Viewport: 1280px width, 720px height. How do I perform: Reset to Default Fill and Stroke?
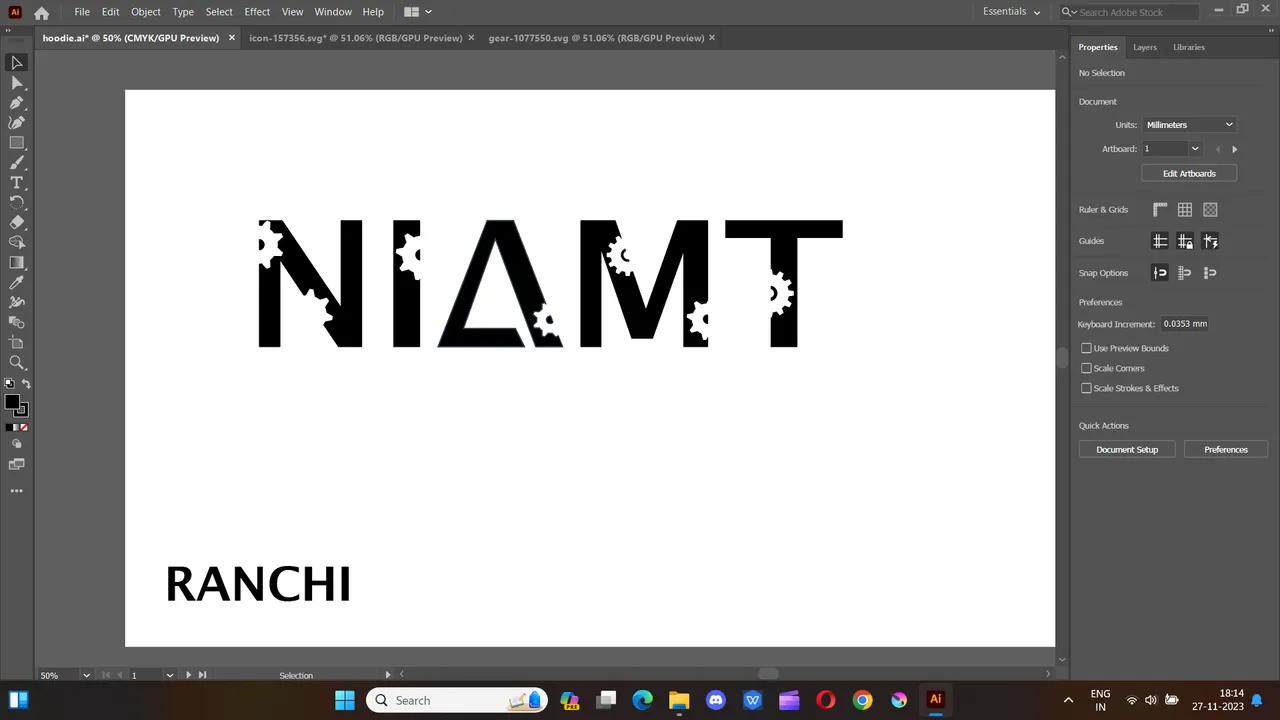click(9, 384)
